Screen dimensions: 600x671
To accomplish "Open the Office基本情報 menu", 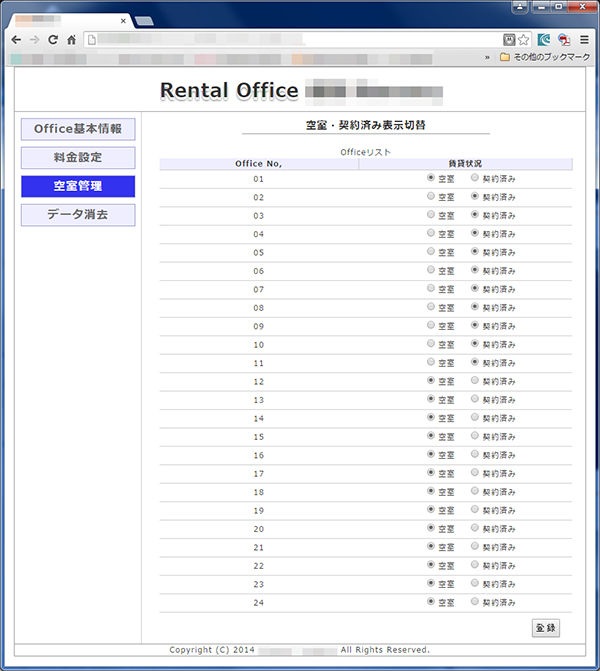I will 78,129.
